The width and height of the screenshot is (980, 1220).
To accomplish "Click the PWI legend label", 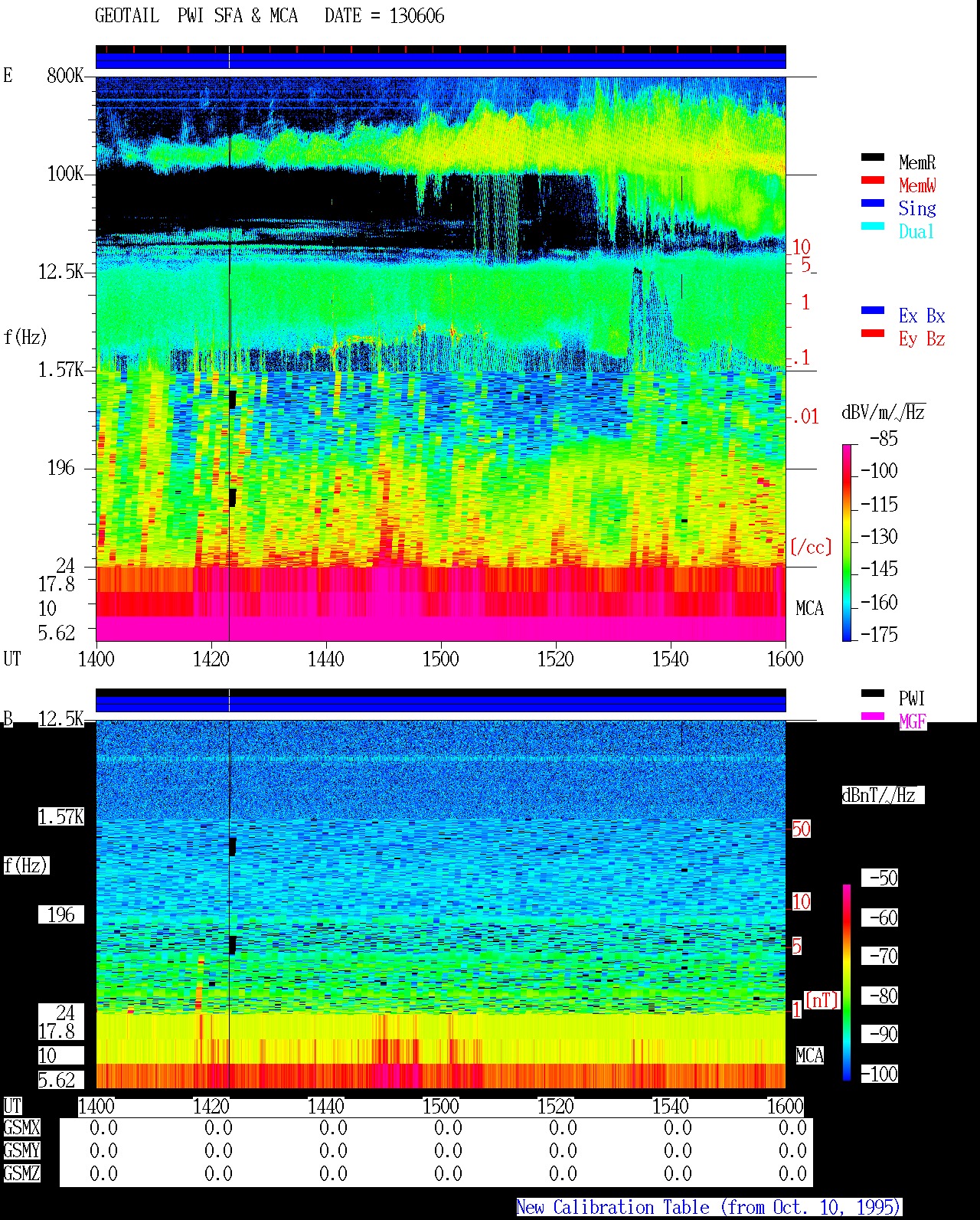I will pyautogui.click(x=912, y=698).
